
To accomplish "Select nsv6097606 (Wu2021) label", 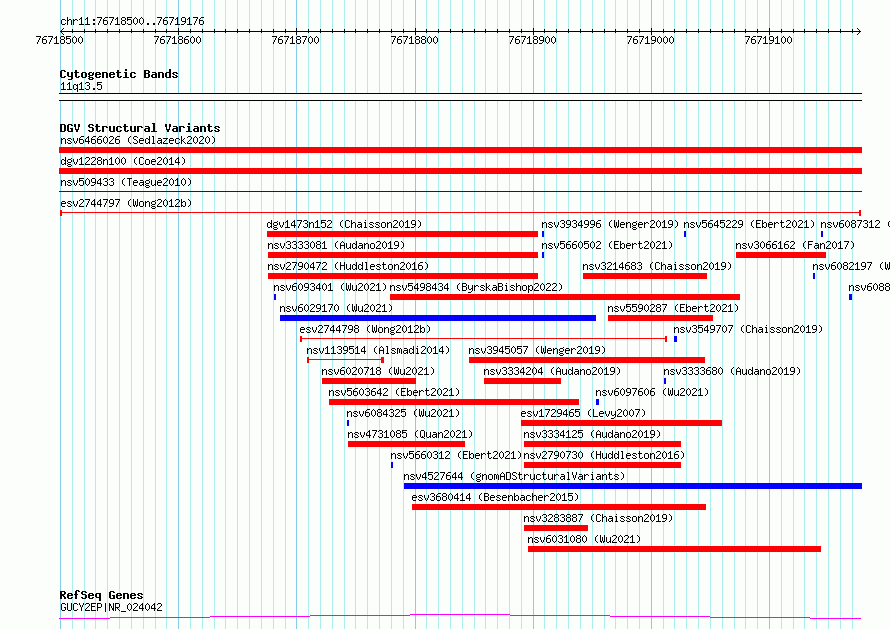I will [652, 392].
